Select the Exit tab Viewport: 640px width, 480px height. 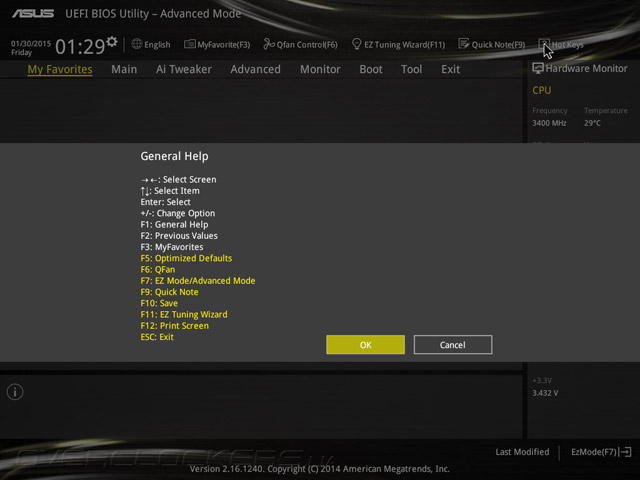pos(451,69)
